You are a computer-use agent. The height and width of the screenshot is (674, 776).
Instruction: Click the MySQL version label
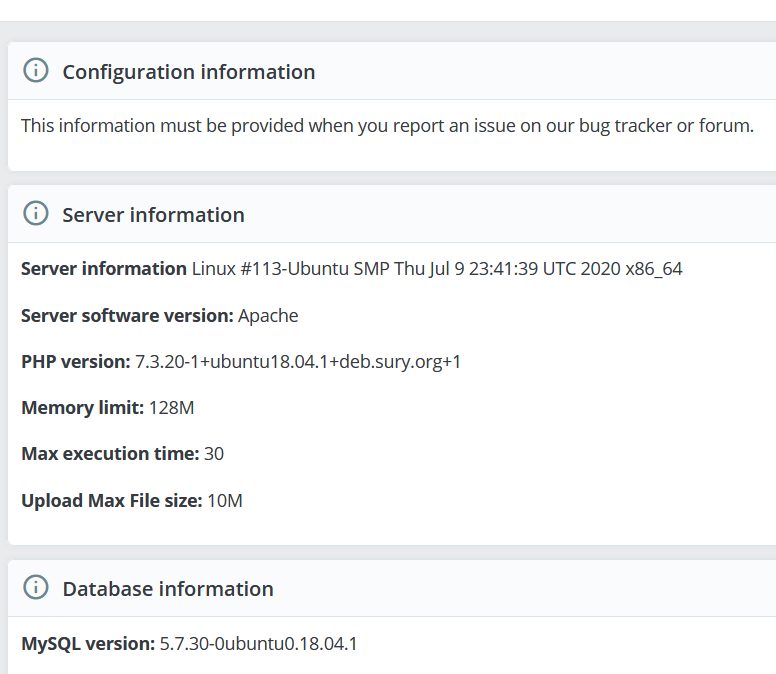click(88, 643)
